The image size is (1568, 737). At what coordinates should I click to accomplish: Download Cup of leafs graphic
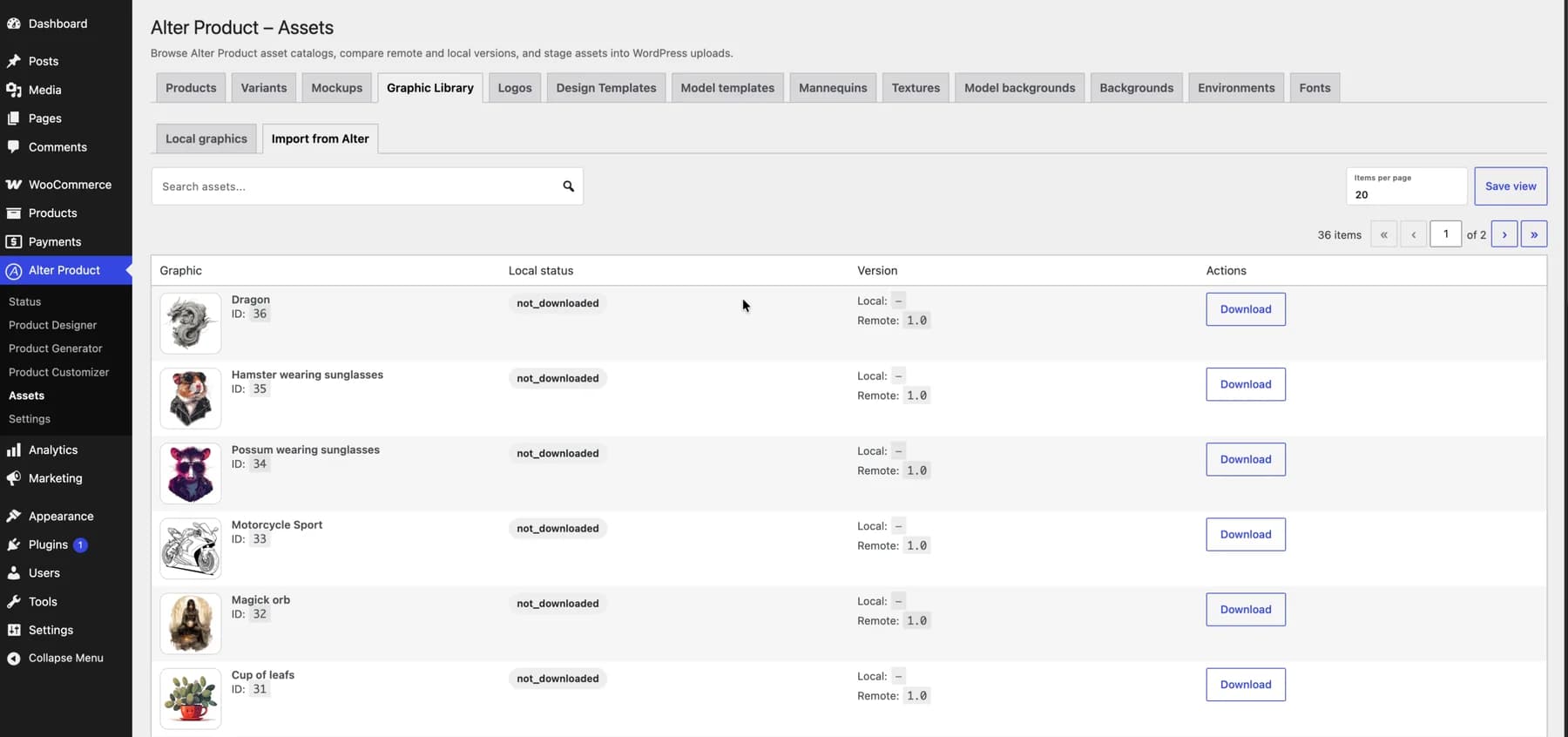(x=1246, y=684)
